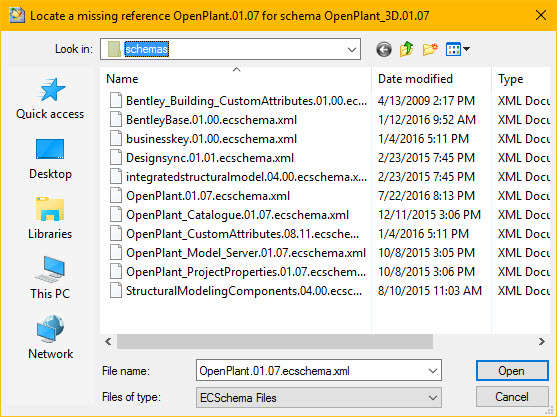
Task: Open Network in the sidebar
Action: [x=50, y=337]
